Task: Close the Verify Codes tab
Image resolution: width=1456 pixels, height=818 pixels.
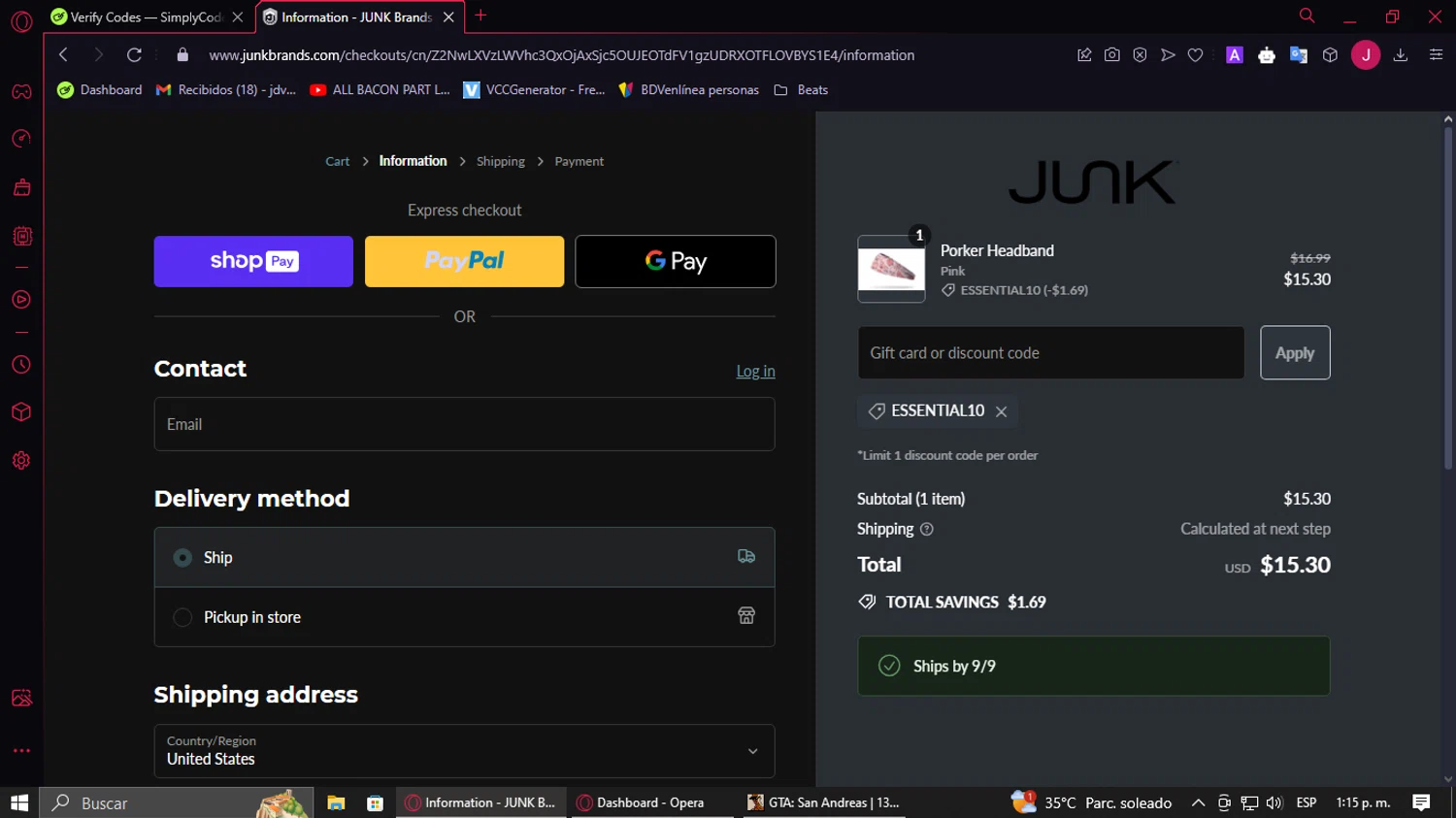Action: tap(238, 17)
